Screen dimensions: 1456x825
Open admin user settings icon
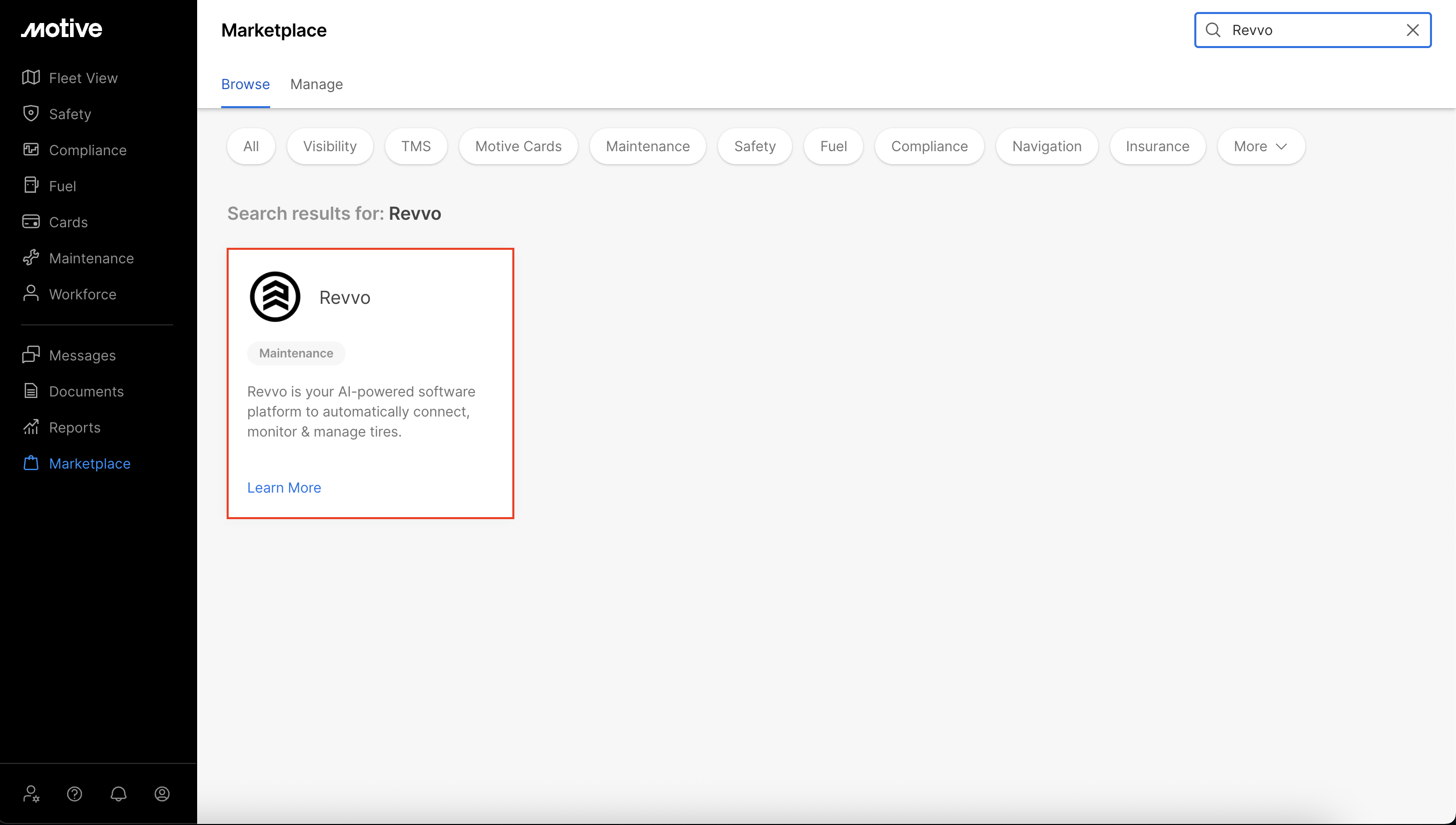pos(31,794)
